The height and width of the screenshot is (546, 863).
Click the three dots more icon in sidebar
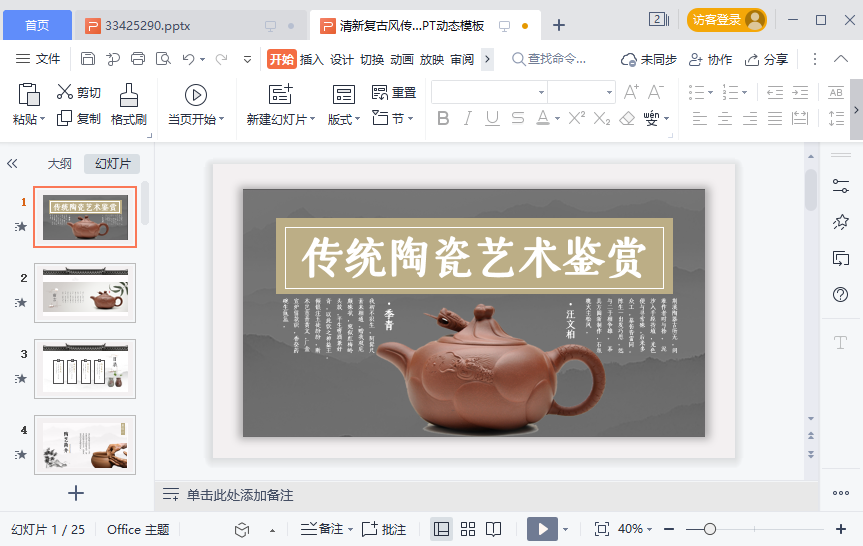840,493
